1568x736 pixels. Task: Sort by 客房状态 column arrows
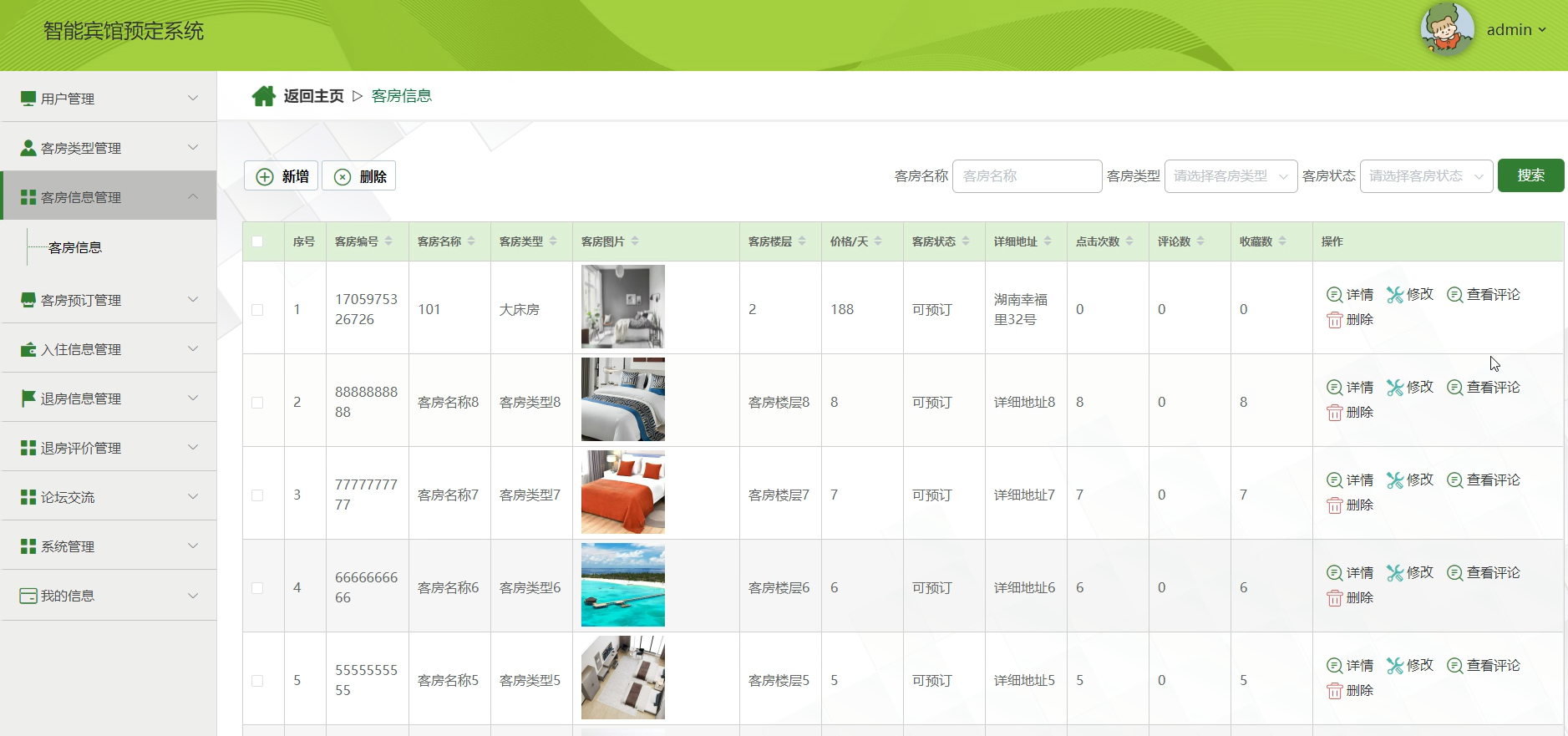click(966, 241)
